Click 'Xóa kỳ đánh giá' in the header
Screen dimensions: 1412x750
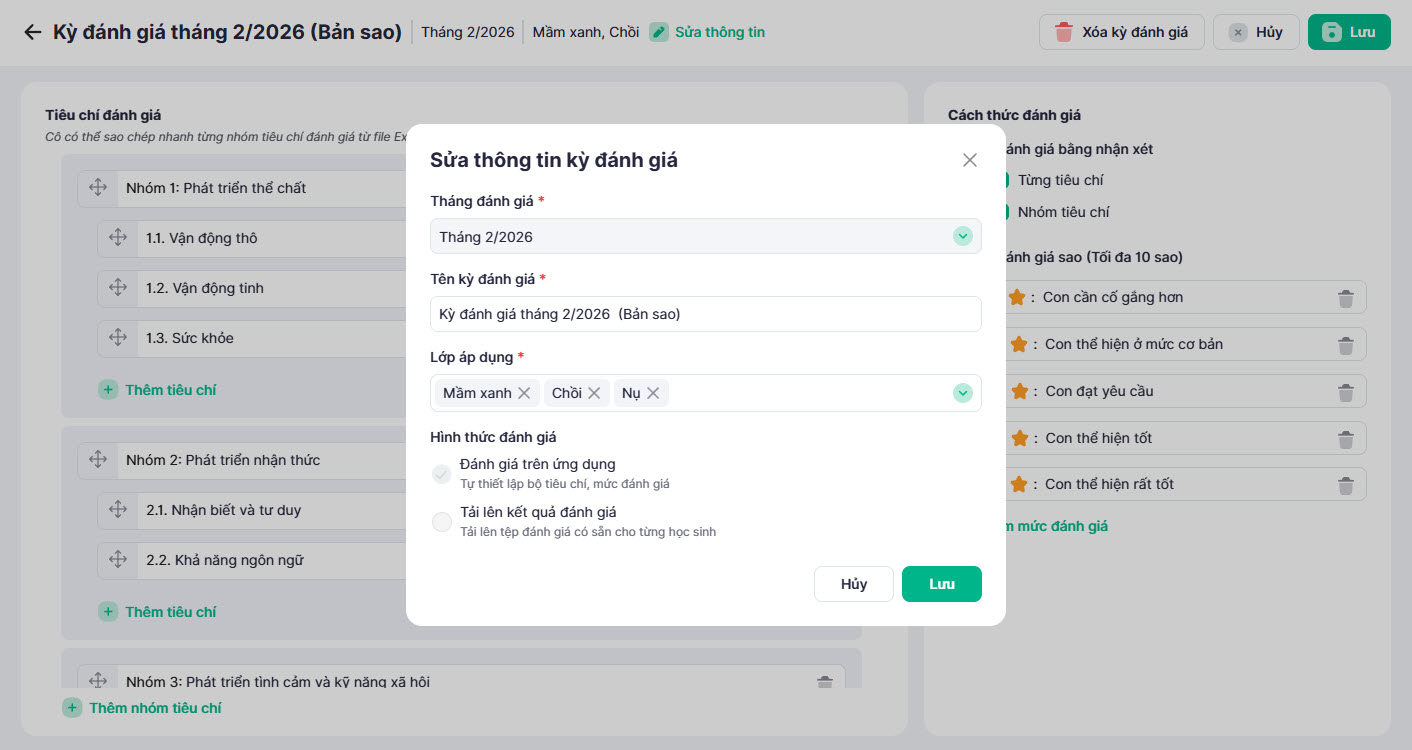1121,32
